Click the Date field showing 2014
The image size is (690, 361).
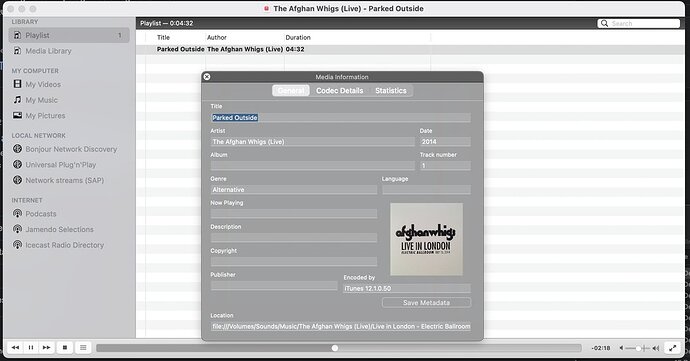click(x=445, y=142)
